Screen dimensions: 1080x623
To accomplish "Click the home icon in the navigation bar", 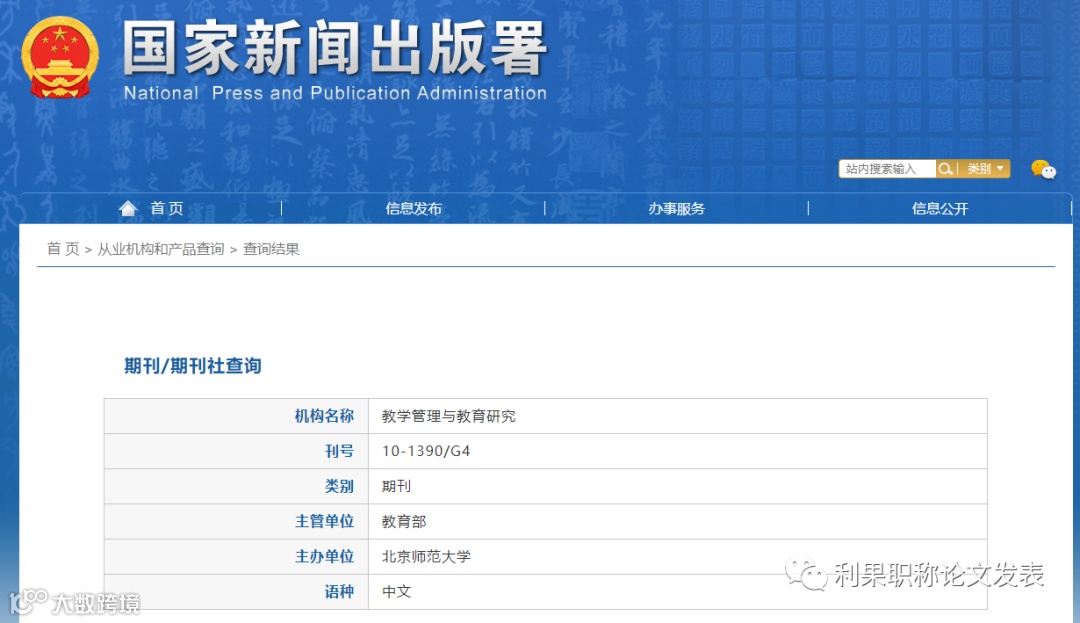I will click(128, 208).
